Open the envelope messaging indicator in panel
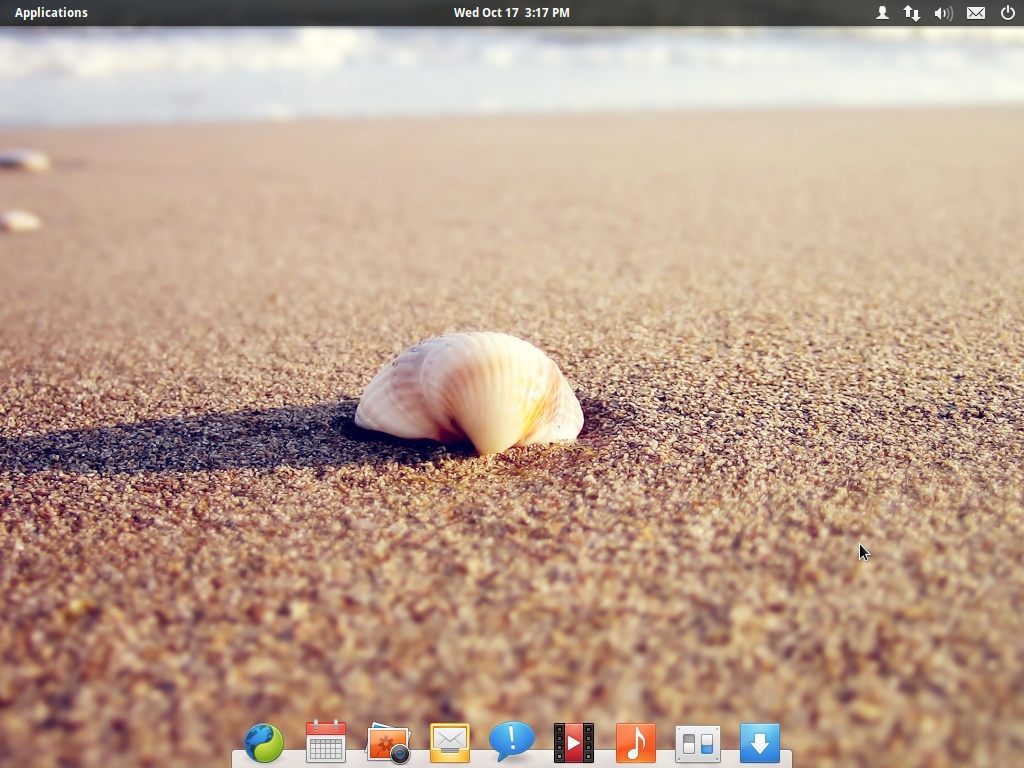Screen dimensions: 1024x768 pos(976,12)
